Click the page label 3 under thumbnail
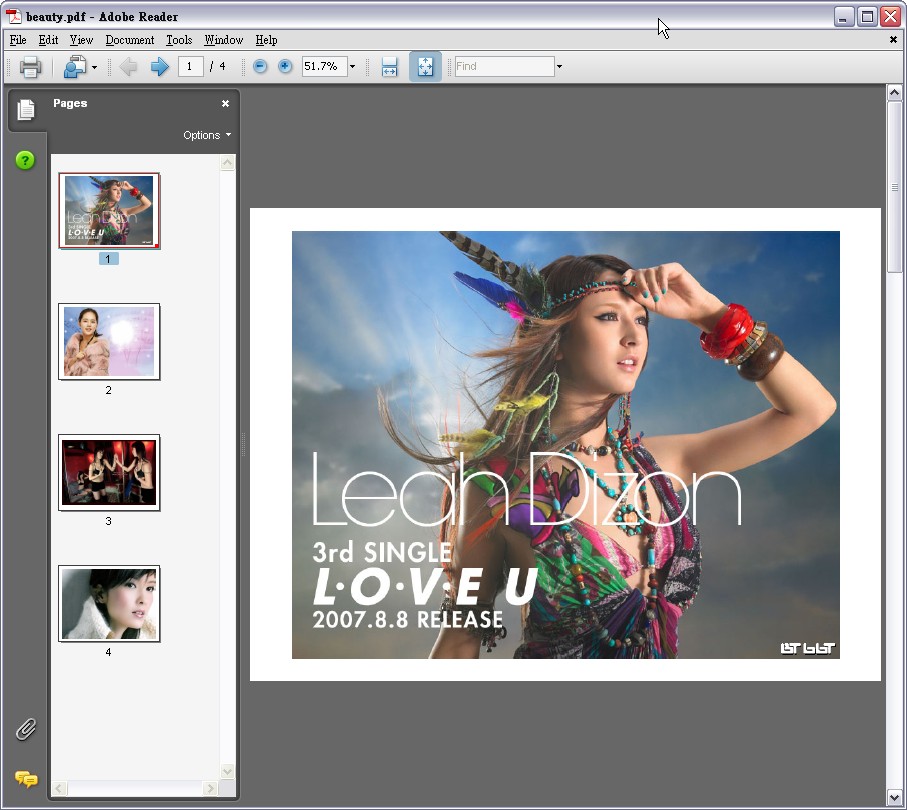The image size is (907, 810). tap(108, 521)
